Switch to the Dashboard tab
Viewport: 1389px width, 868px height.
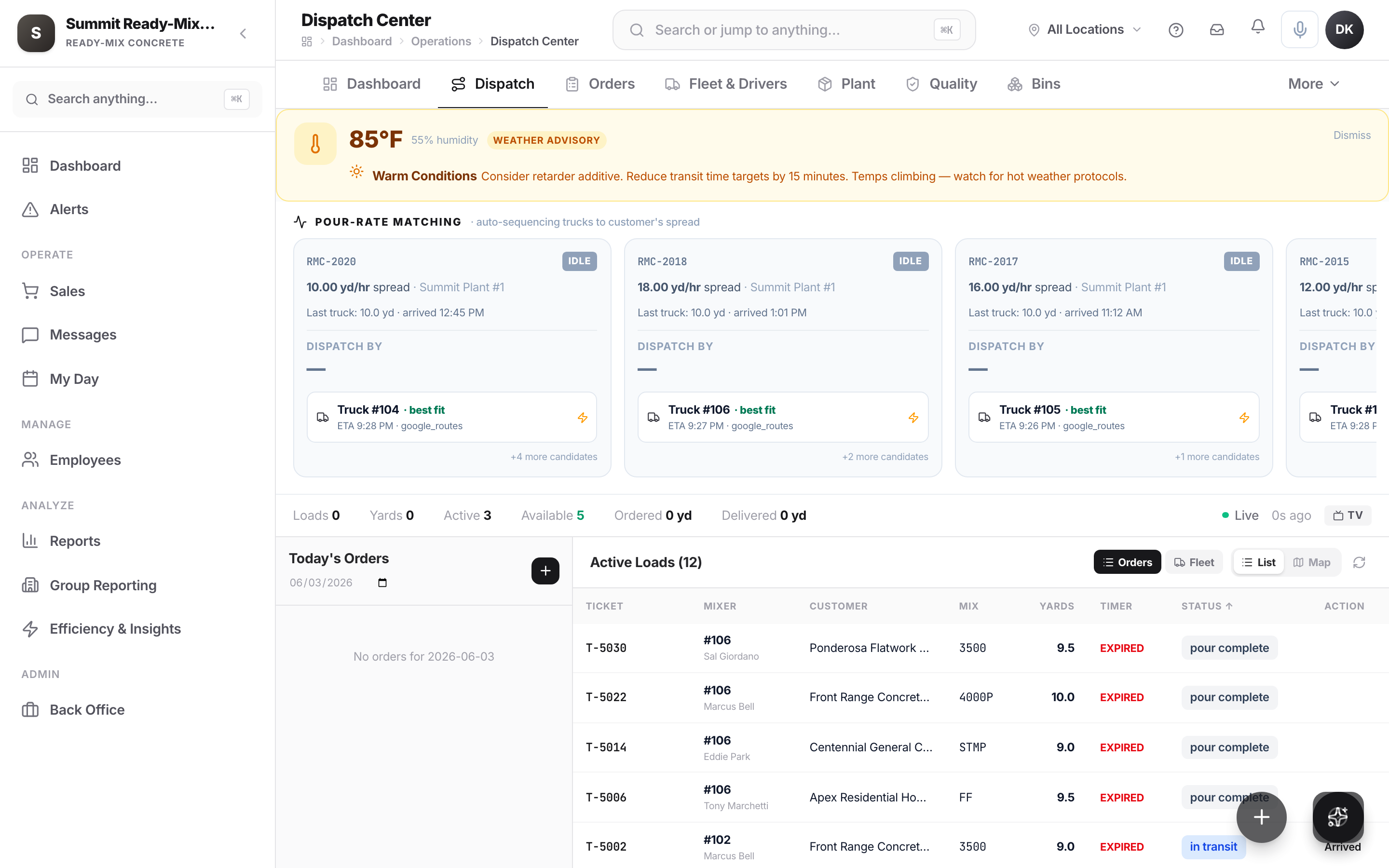pyautogui.click(x=371, y=84)
